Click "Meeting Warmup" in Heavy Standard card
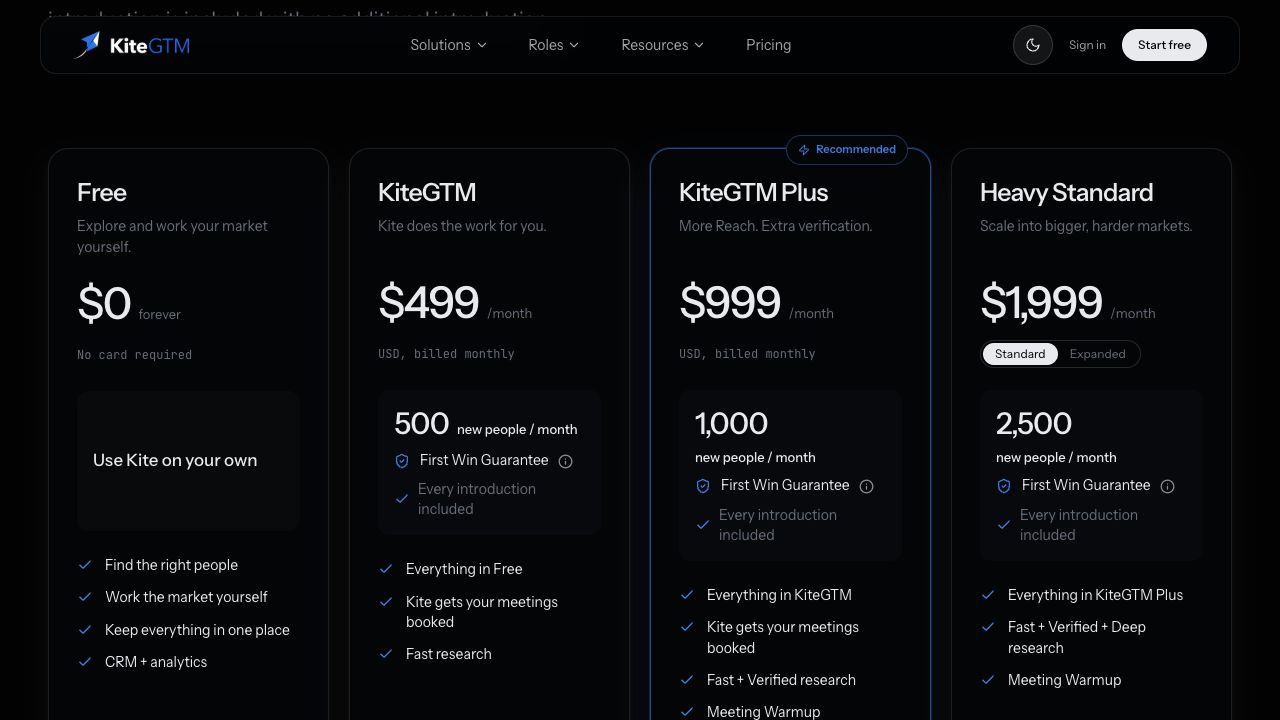The image size is (1280, 720). click(x=1064, y=680)
